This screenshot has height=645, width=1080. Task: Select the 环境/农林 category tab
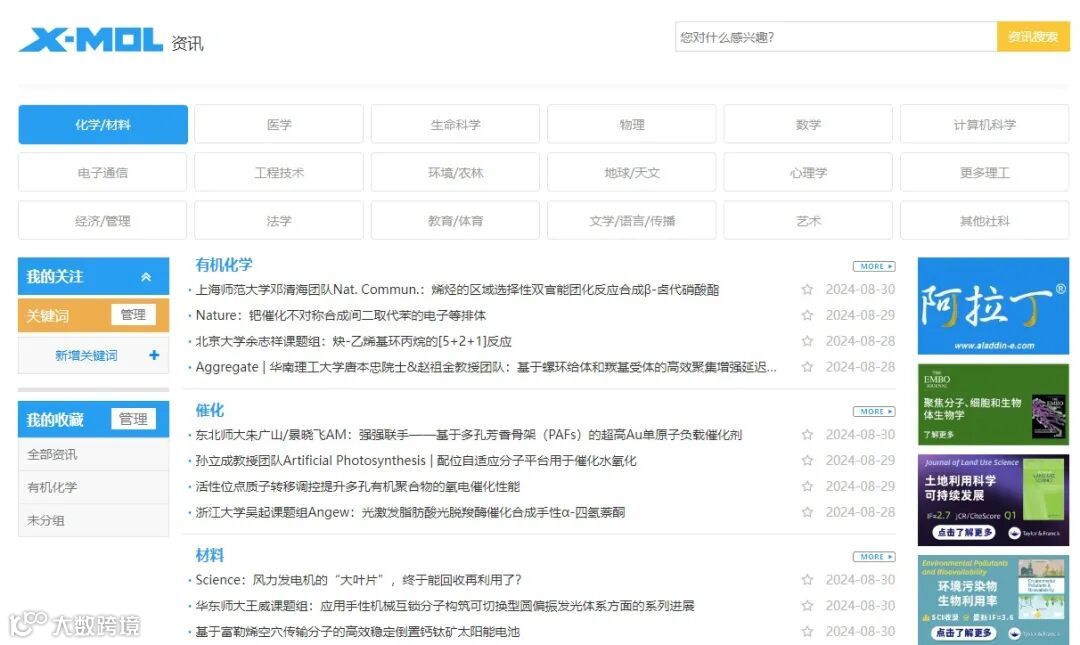click(455, 172)
